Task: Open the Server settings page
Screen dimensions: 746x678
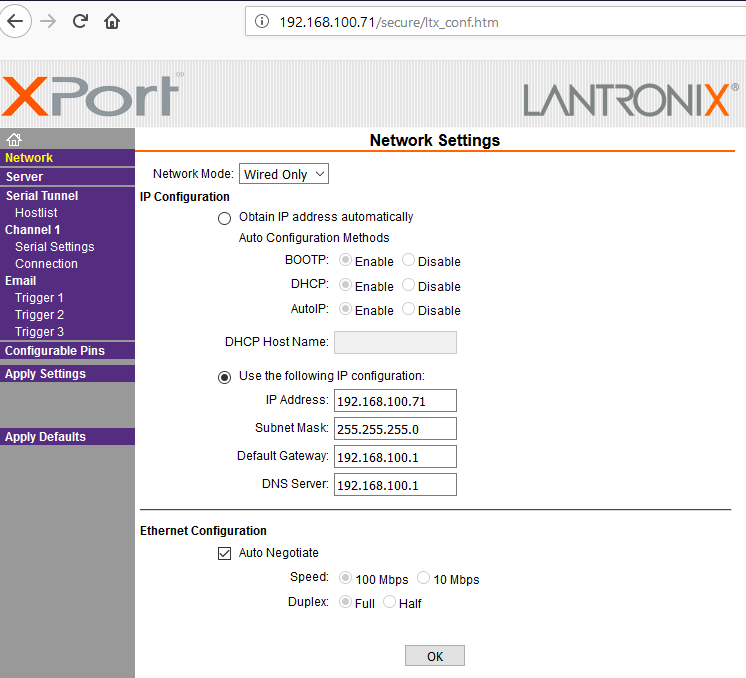Action: [24, 177]
